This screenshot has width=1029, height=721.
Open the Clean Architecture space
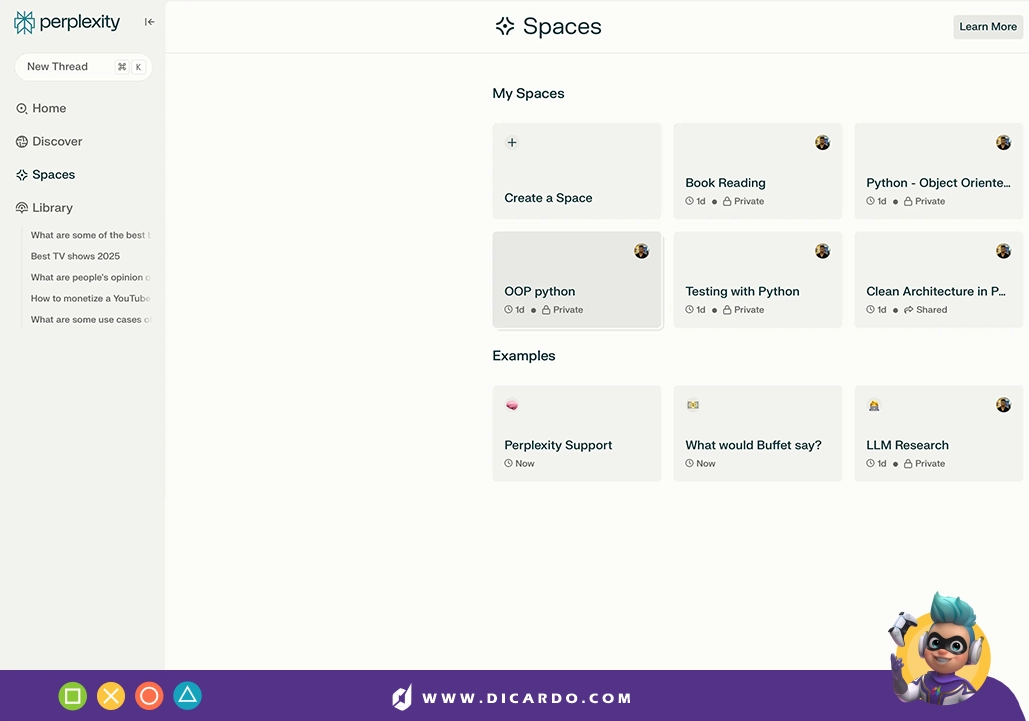(938, 279)
